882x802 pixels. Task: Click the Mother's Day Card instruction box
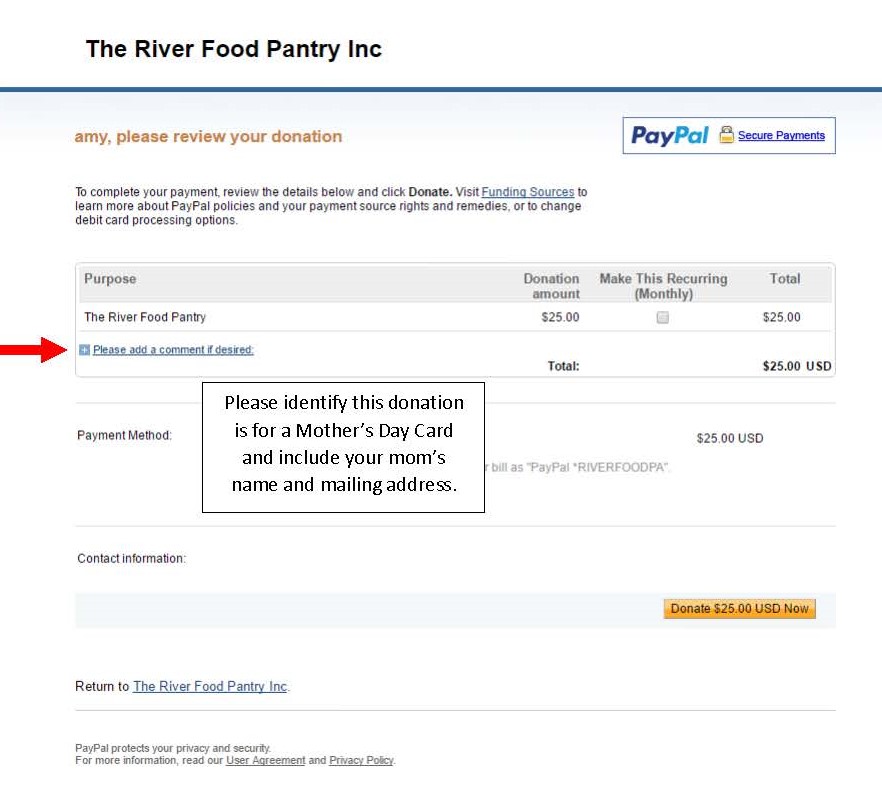tap(343, 447)
